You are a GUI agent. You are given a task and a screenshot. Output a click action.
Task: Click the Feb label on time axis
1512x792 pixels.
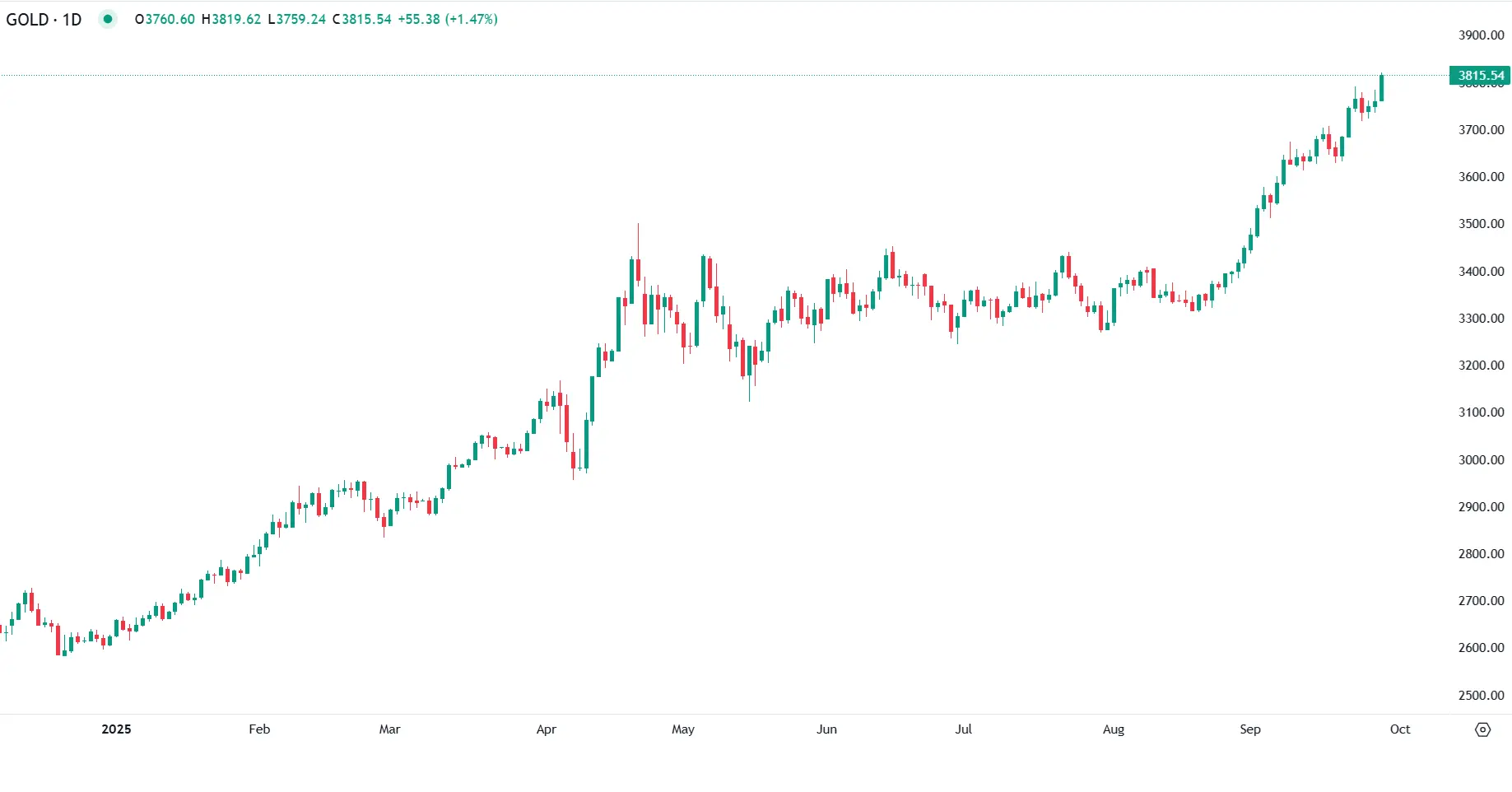259,729
